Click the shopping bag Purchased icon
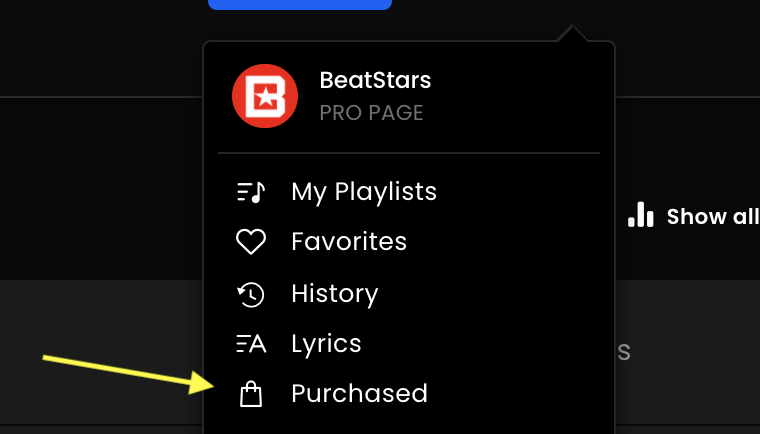 click(251, 394)
